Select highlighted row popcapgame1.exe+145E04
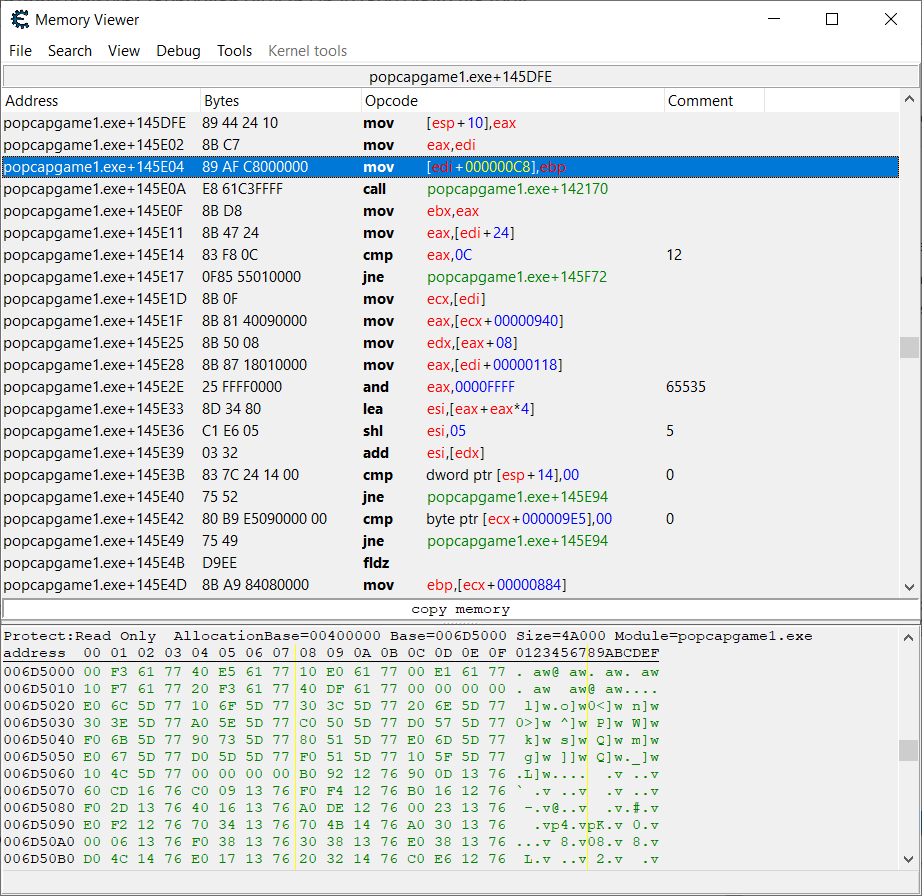Image resolution: width=922 pixels, height=896 pixels. click(450, 167)
